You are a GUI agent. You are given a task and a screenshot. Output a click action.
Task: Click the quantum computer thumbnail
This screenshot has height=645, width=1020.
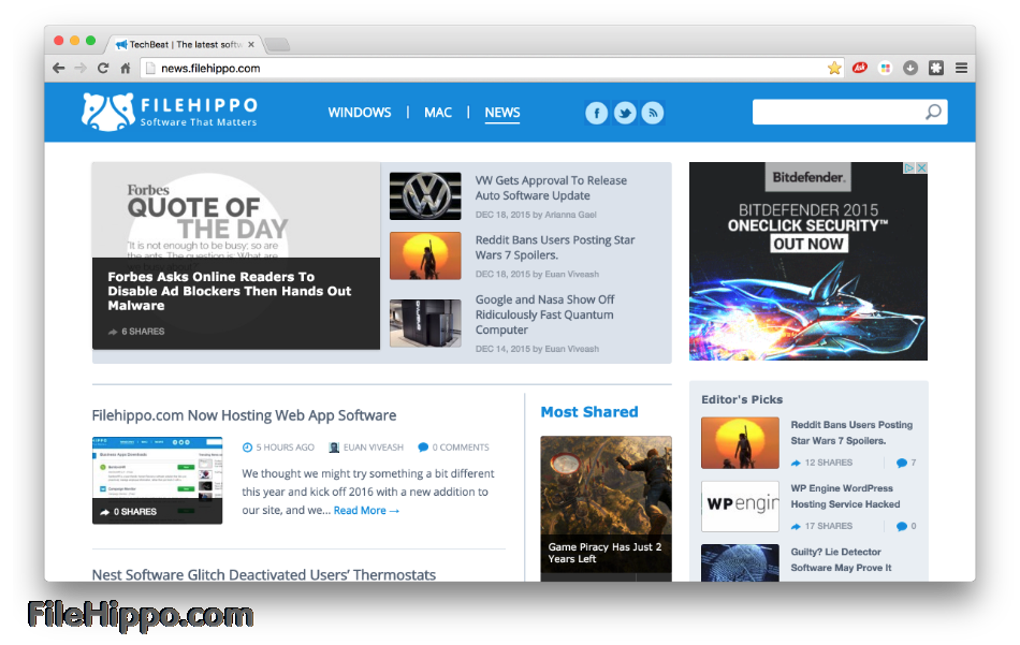[x=425, y=323]
